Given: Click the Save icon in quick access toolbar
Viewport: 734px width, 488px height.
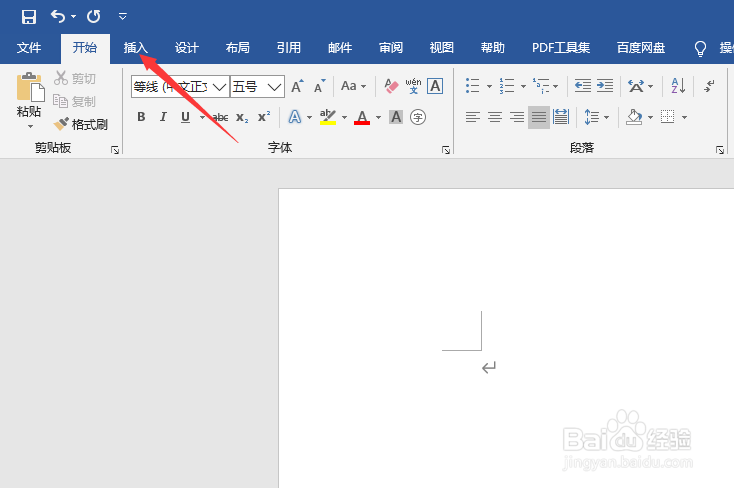Looking at the screenshot, I should tap(29, 17).
